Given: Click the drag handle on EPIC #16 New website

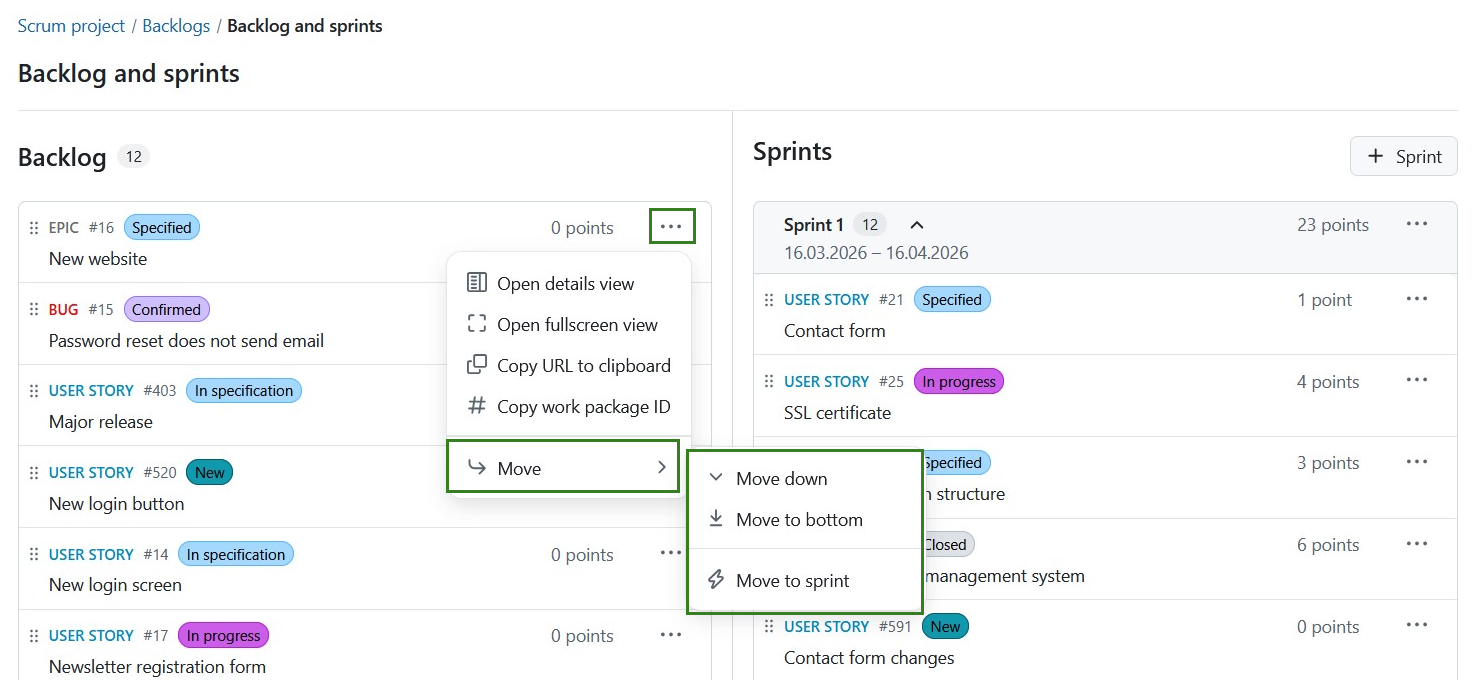Looking at the screenshot, I should 33,227.
